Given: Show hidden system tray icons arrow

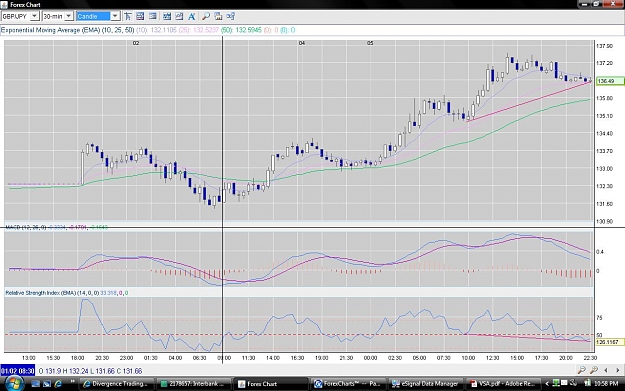Looking at the screenshot, I should 547,383.
